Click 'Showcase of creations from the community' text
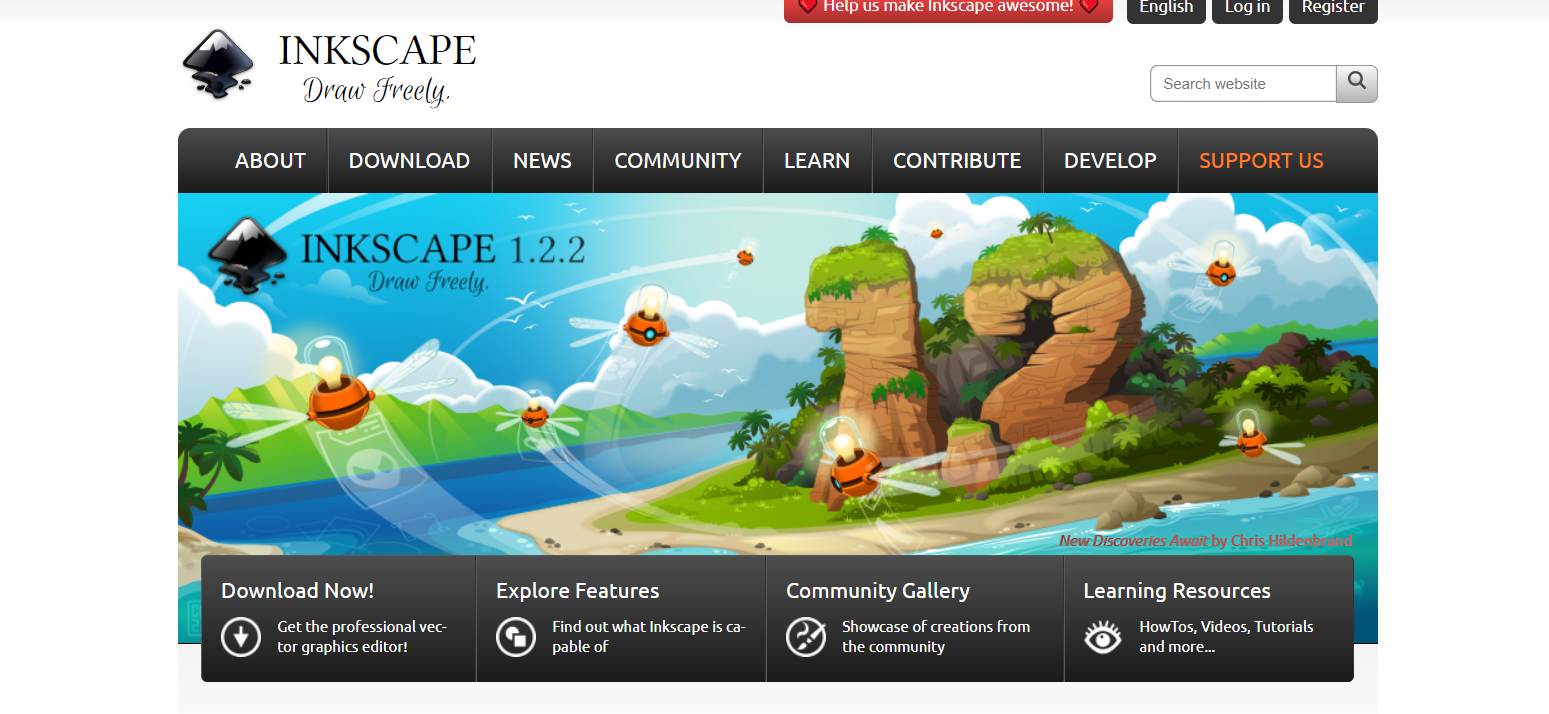 (936, 637)
